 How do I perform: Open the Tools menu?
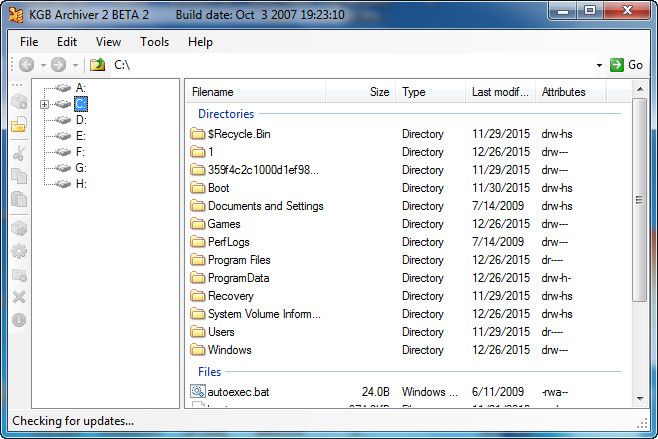click(x=154, y=42)
